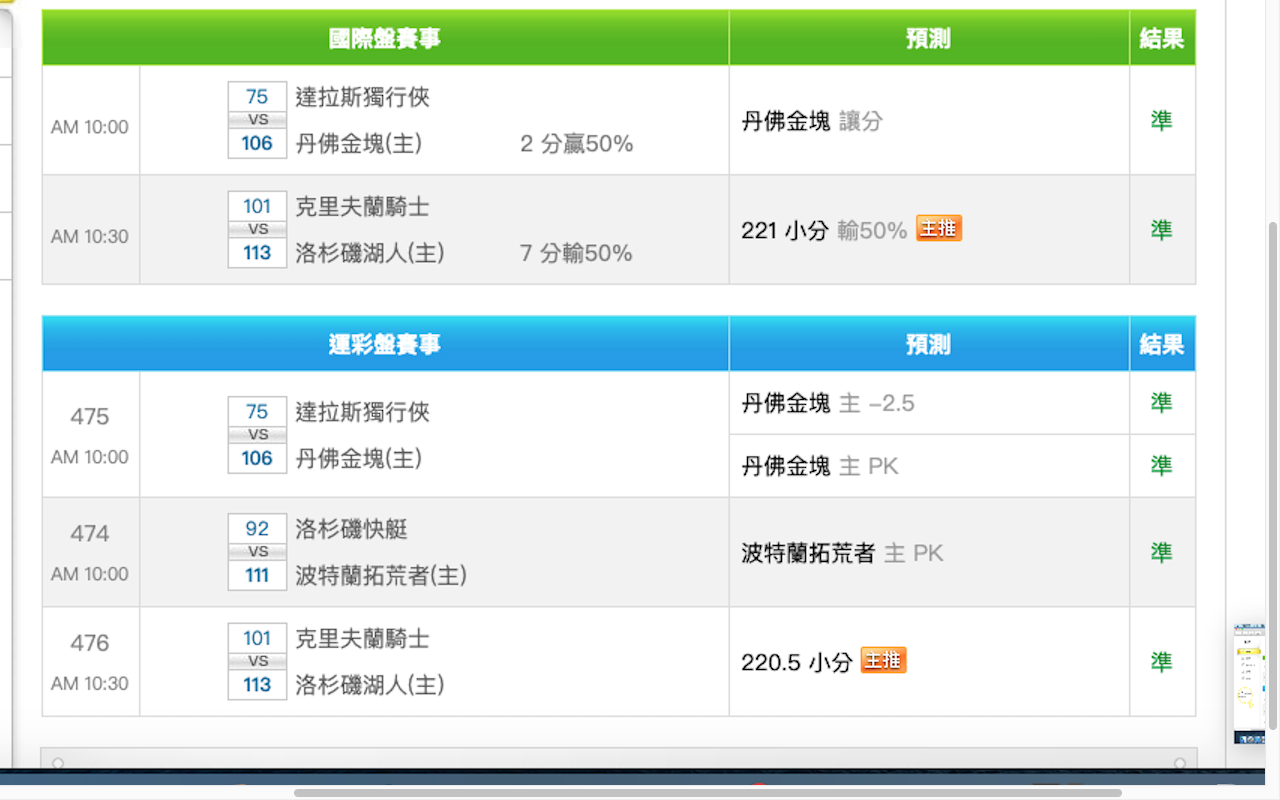
Task: Click score 92 for 洛杉磯快艇
Action: [257, 528]
